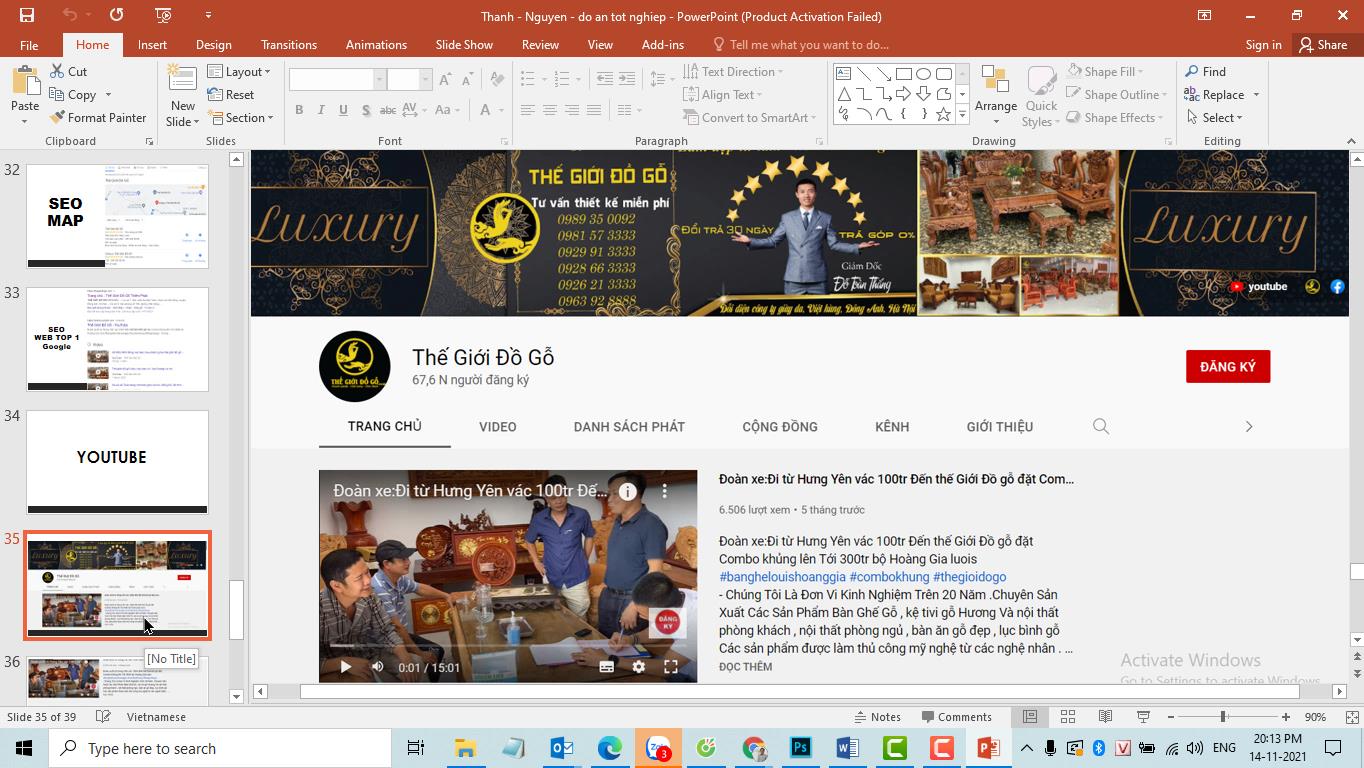Select the text box shape
The height and width of the screenshot is (768, 1364).
pos(843,73)
